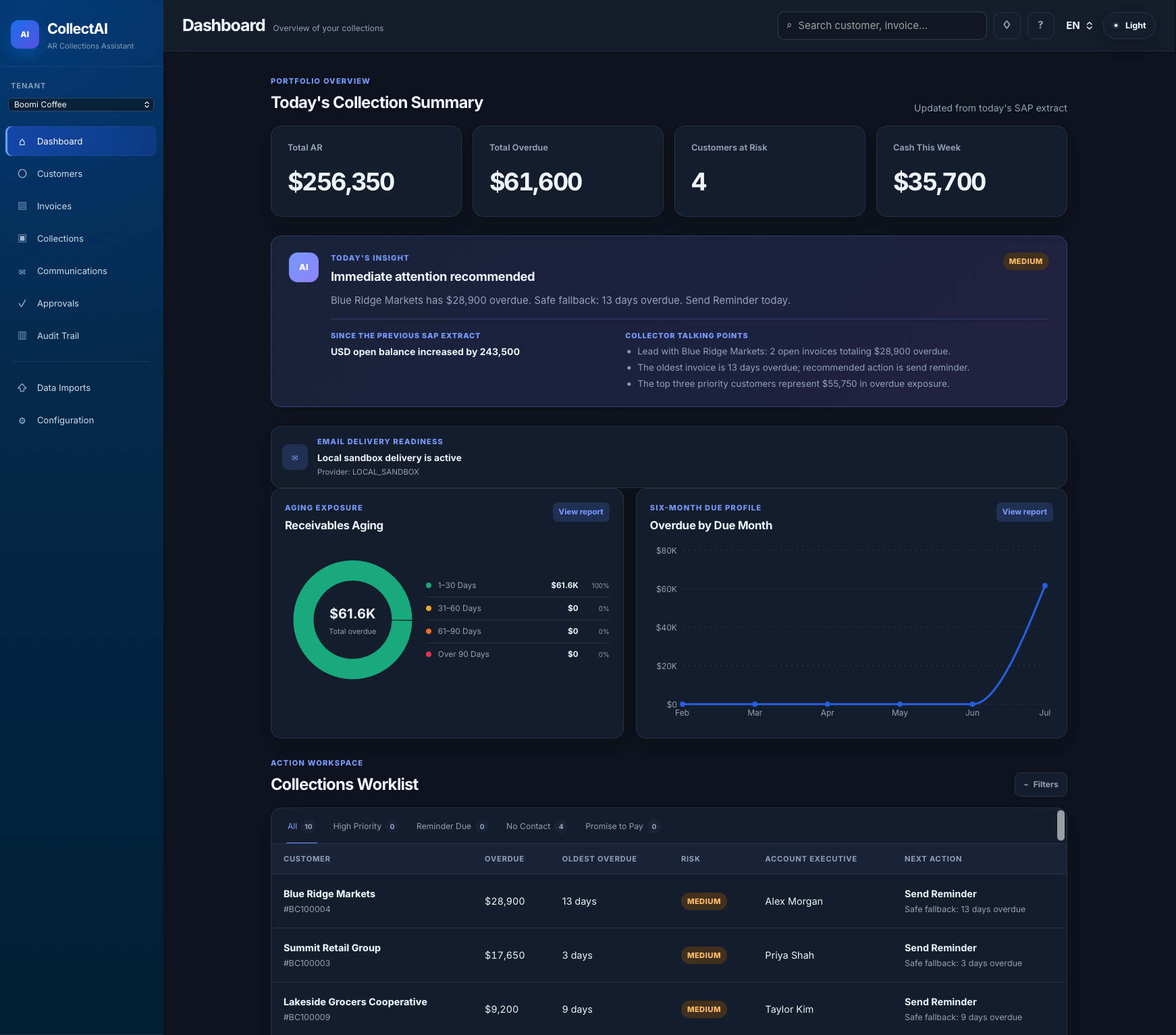Click the 31–60 Days yellow legend dot
The height and width of the screenshot is (1035, 1176).
coord(429,608)
